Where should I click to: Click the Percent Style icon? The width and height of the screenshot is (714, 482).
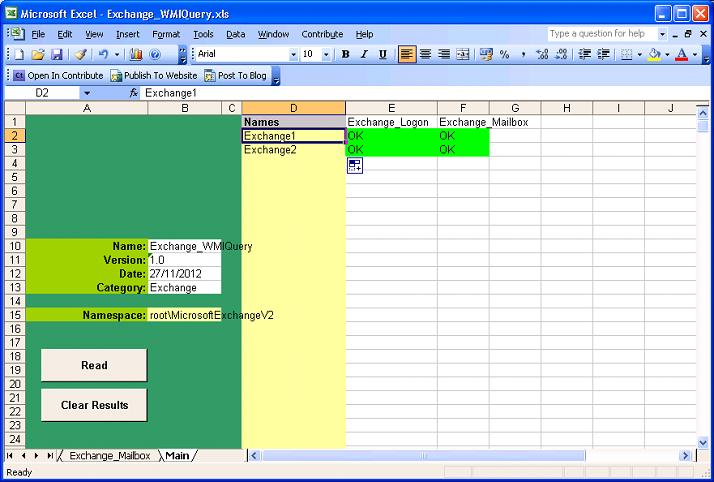[504, 54]
